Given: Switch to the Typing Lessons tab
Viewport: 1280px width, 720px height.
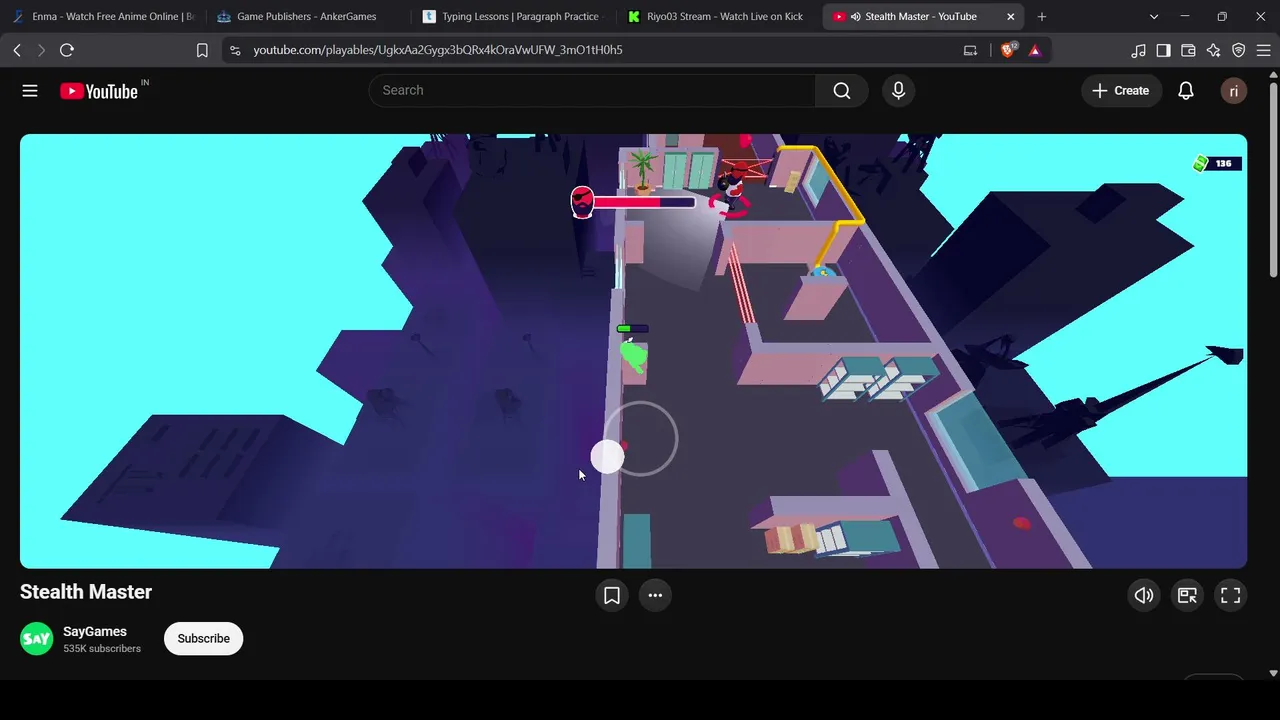Looking at the screenshot, I should tap(514, 17).
